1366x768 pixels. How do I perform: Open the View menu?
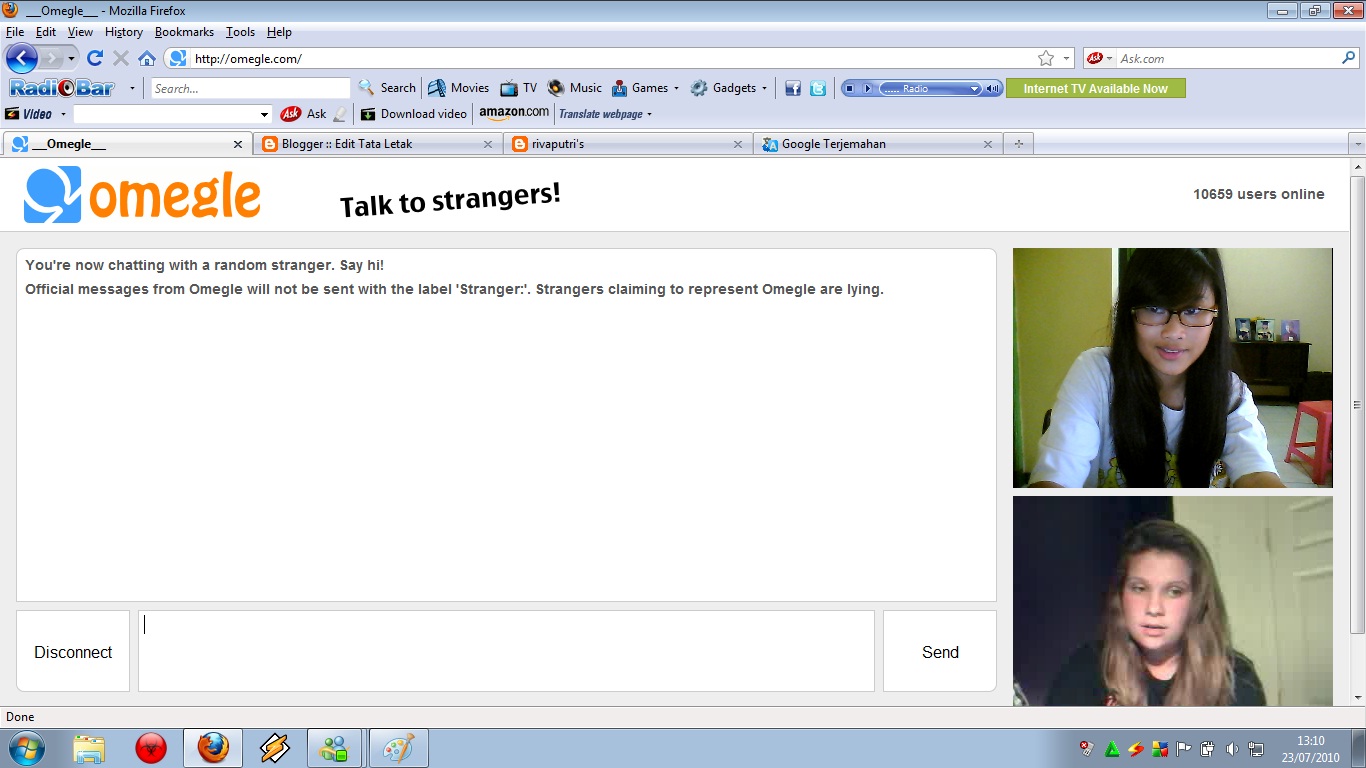[80, 32]
